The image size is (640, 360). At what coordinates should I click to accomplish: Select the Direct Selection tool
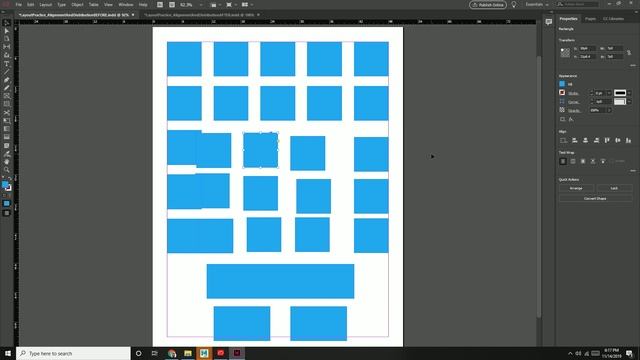click(7, 31)
